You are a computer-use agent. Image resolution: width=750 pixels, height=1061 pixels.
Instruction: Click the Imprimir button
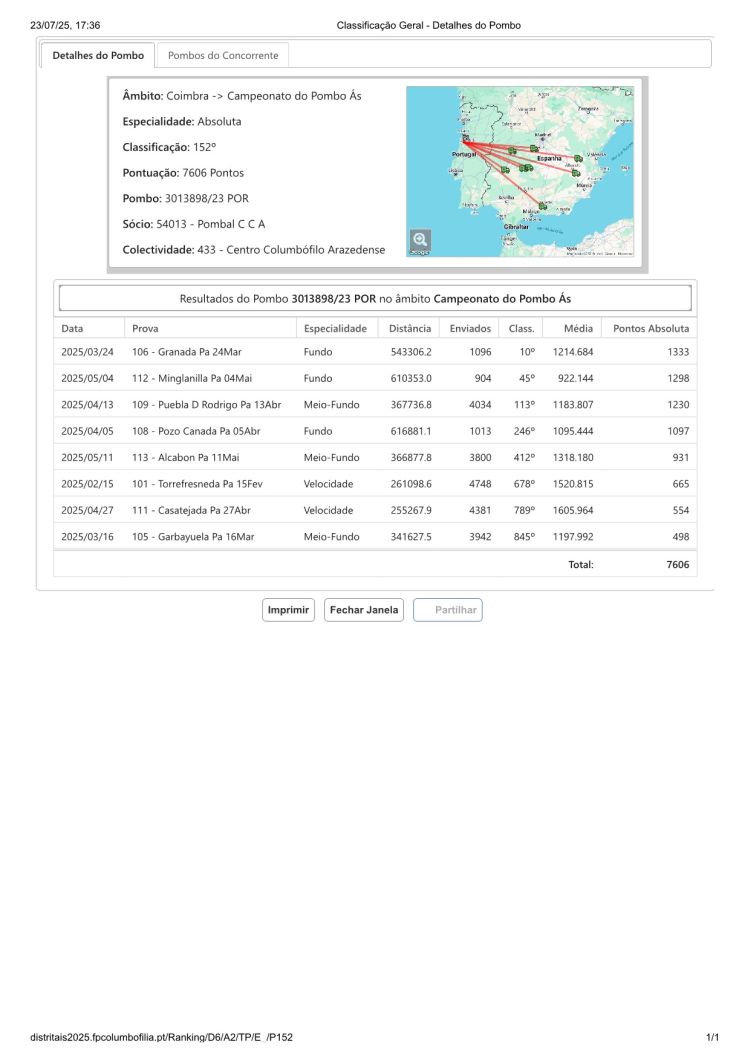[x=288, y=610]
